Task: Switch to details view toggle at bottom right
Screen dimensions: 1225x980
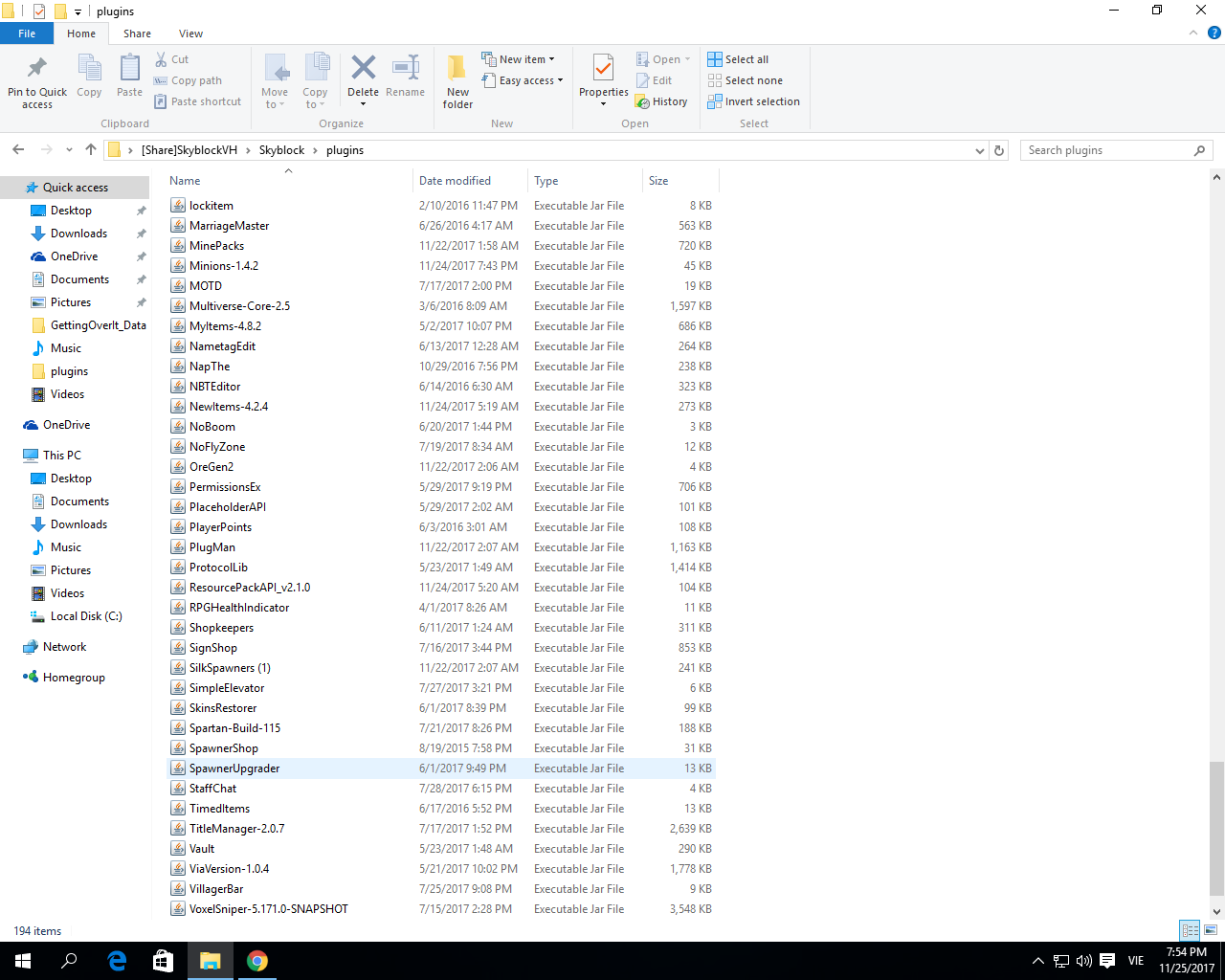Action: 1190,930
